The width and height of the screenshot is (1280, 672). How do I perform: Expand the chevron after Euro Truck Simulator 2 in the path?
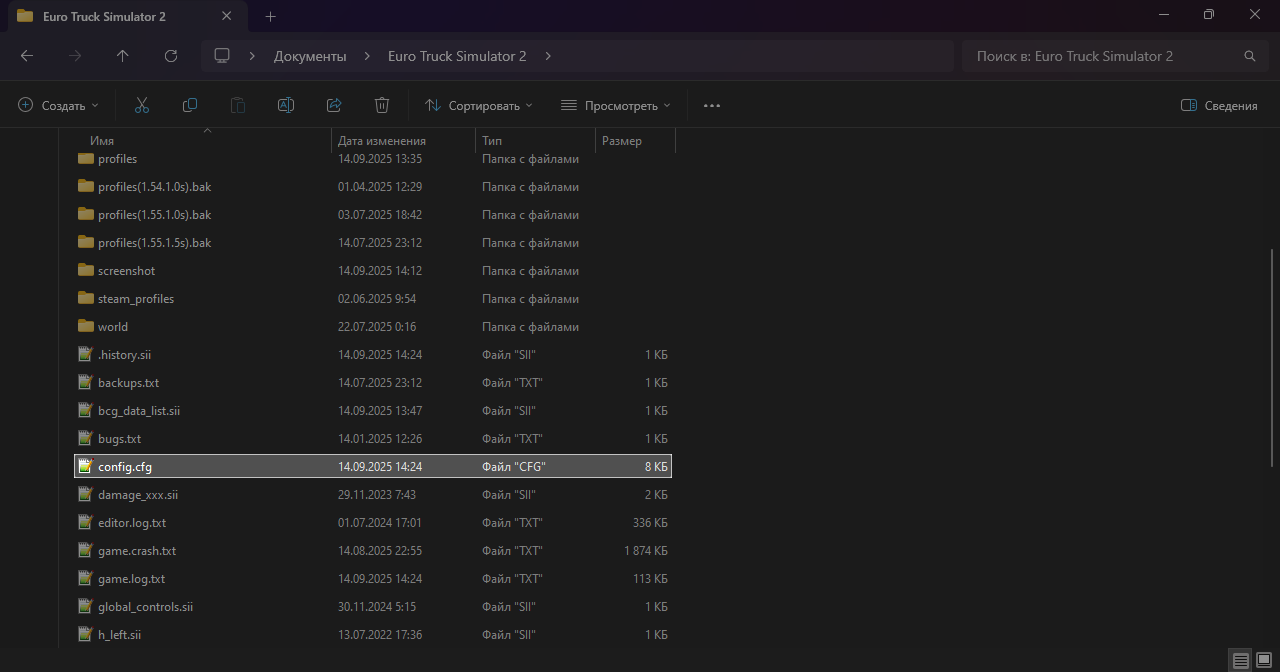tap(548, 56)
